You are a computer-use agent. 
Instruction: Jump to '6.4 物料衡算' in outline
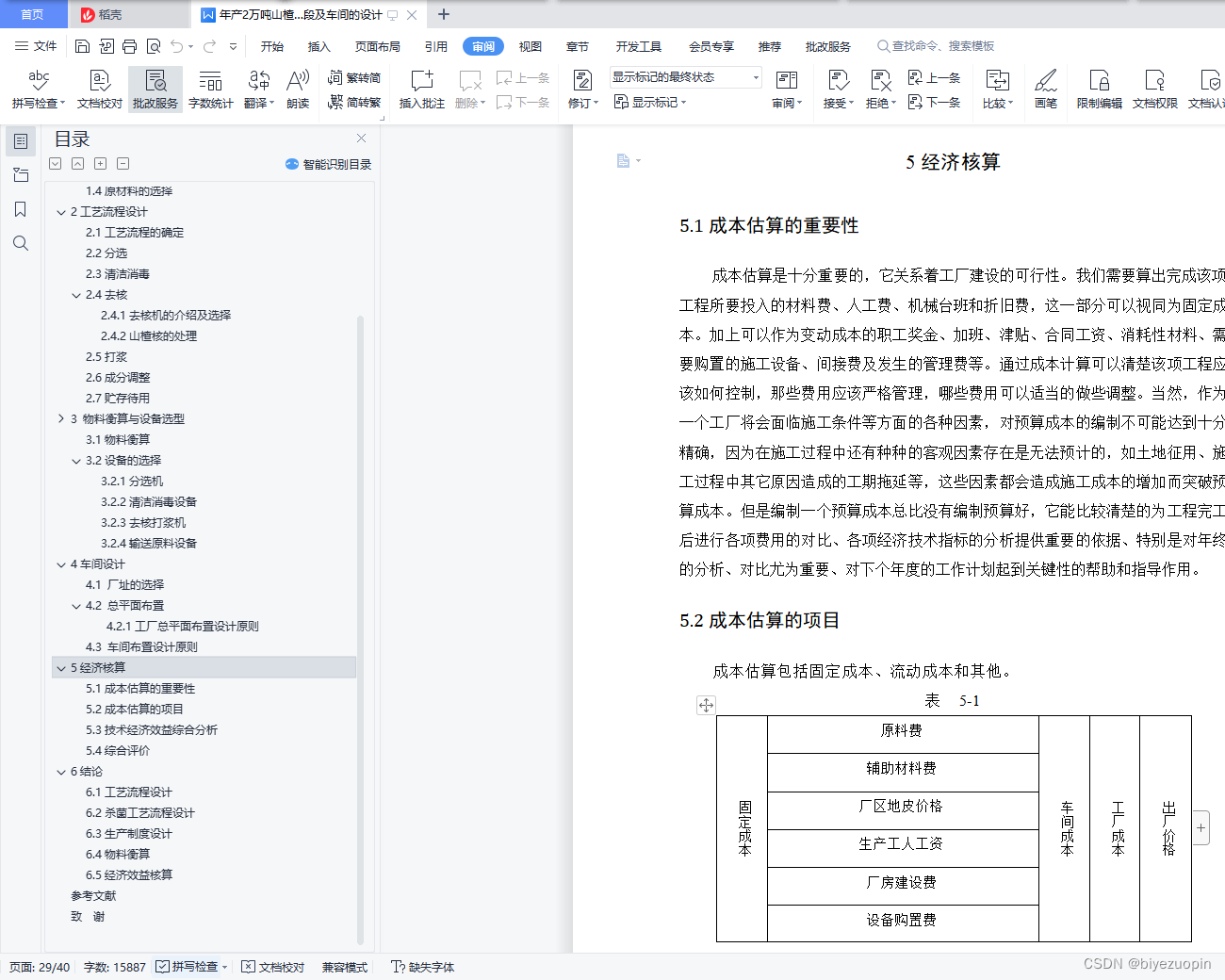pyautogui.click(x=118, y=855)
